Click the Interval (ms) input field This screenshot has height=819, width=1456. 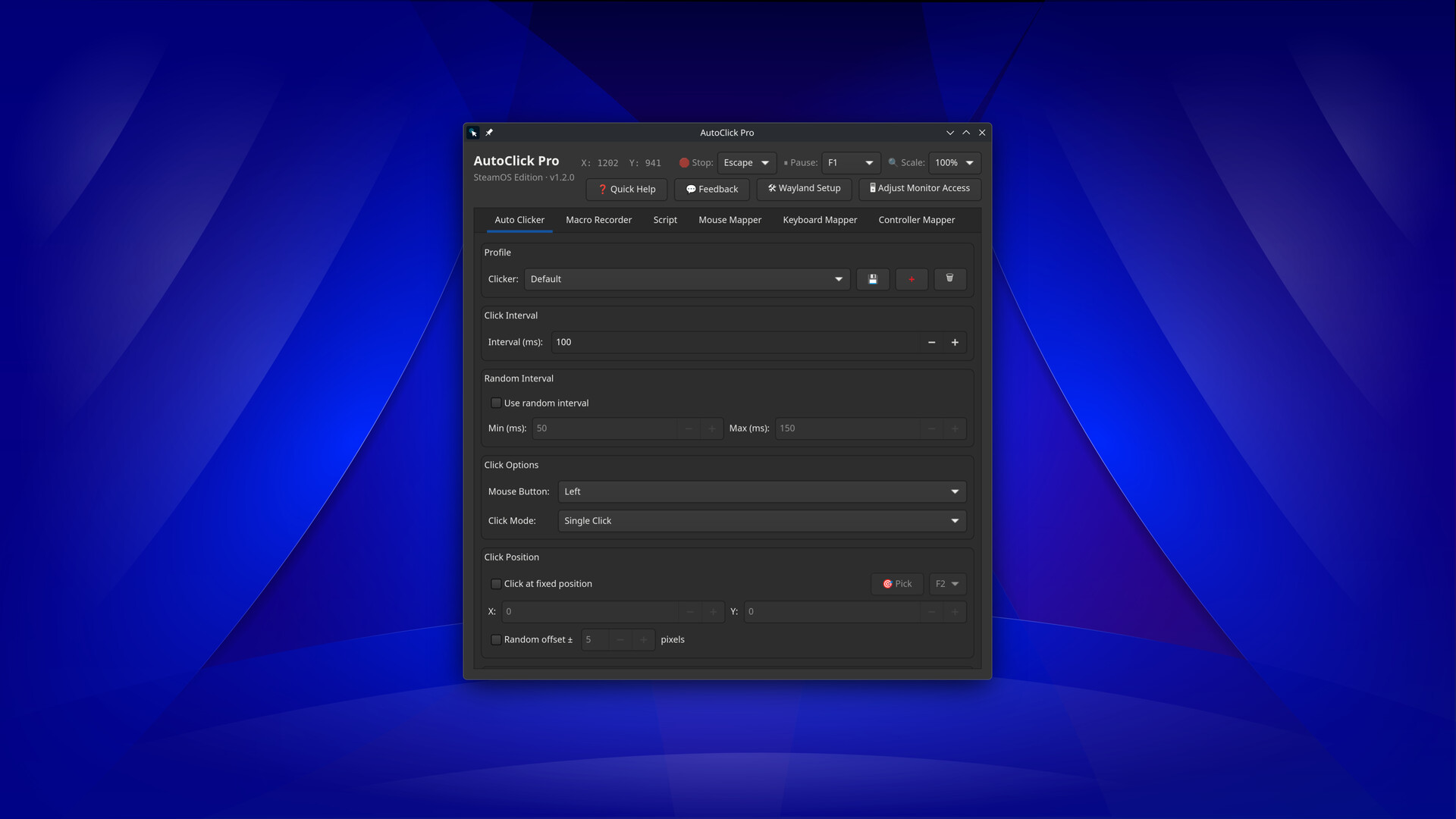click(735, 342)
